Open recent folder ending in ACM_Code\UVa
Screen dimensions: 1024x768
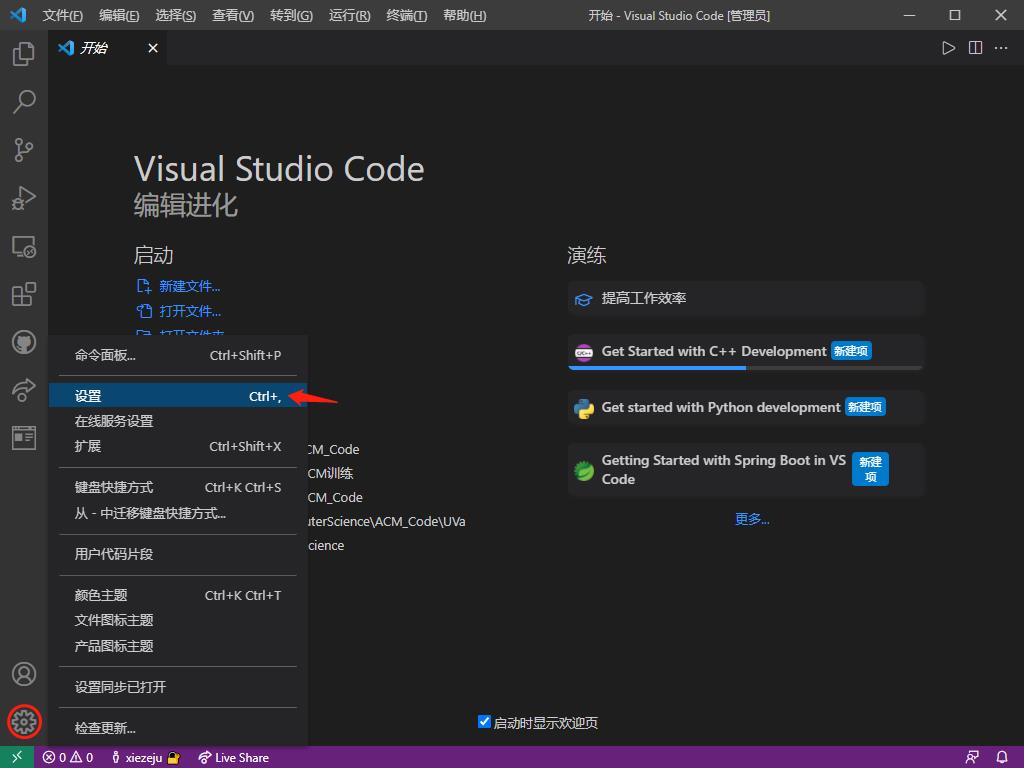387,522
